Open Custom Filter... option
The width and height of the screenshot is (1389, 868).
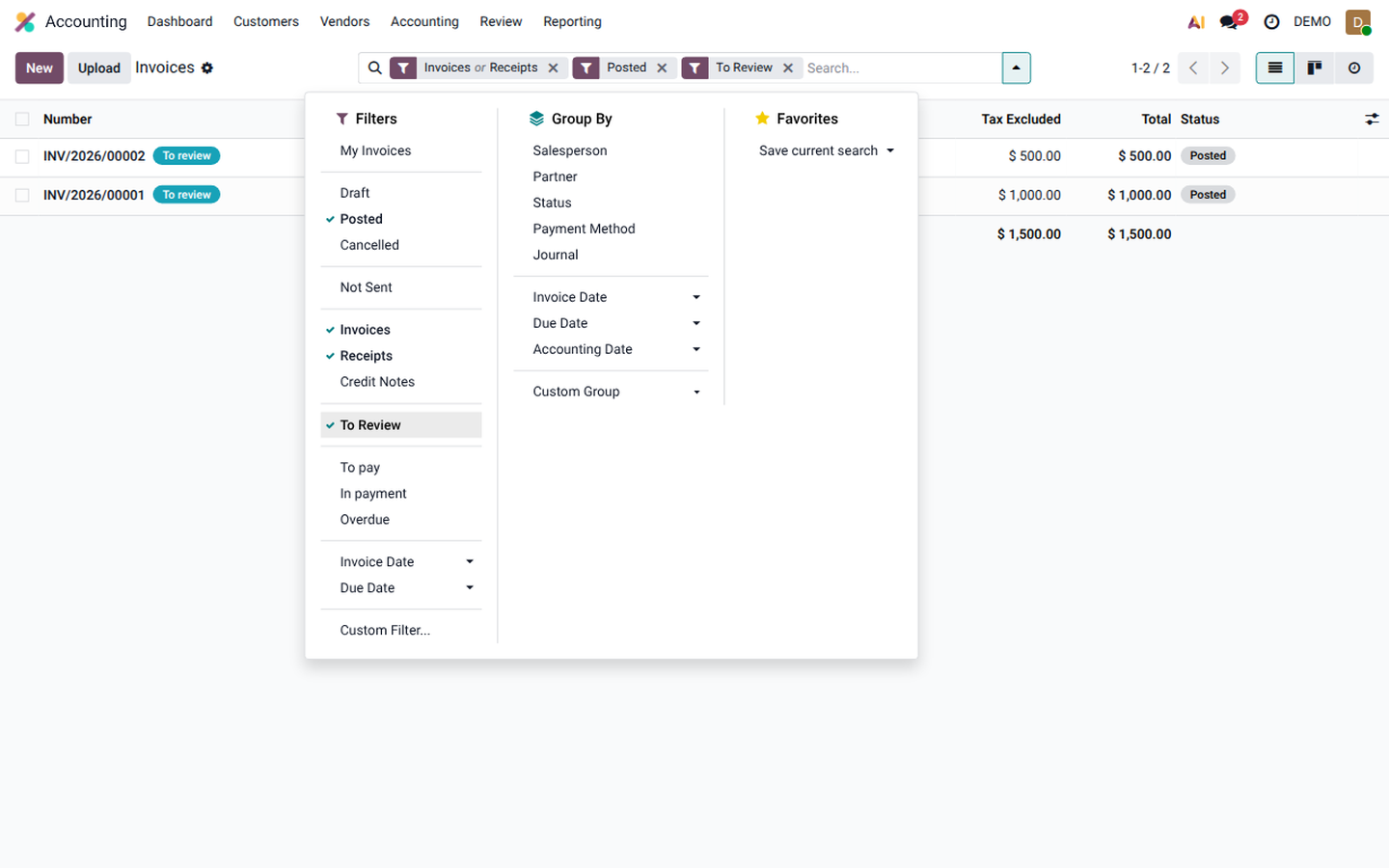coord(400,631)
